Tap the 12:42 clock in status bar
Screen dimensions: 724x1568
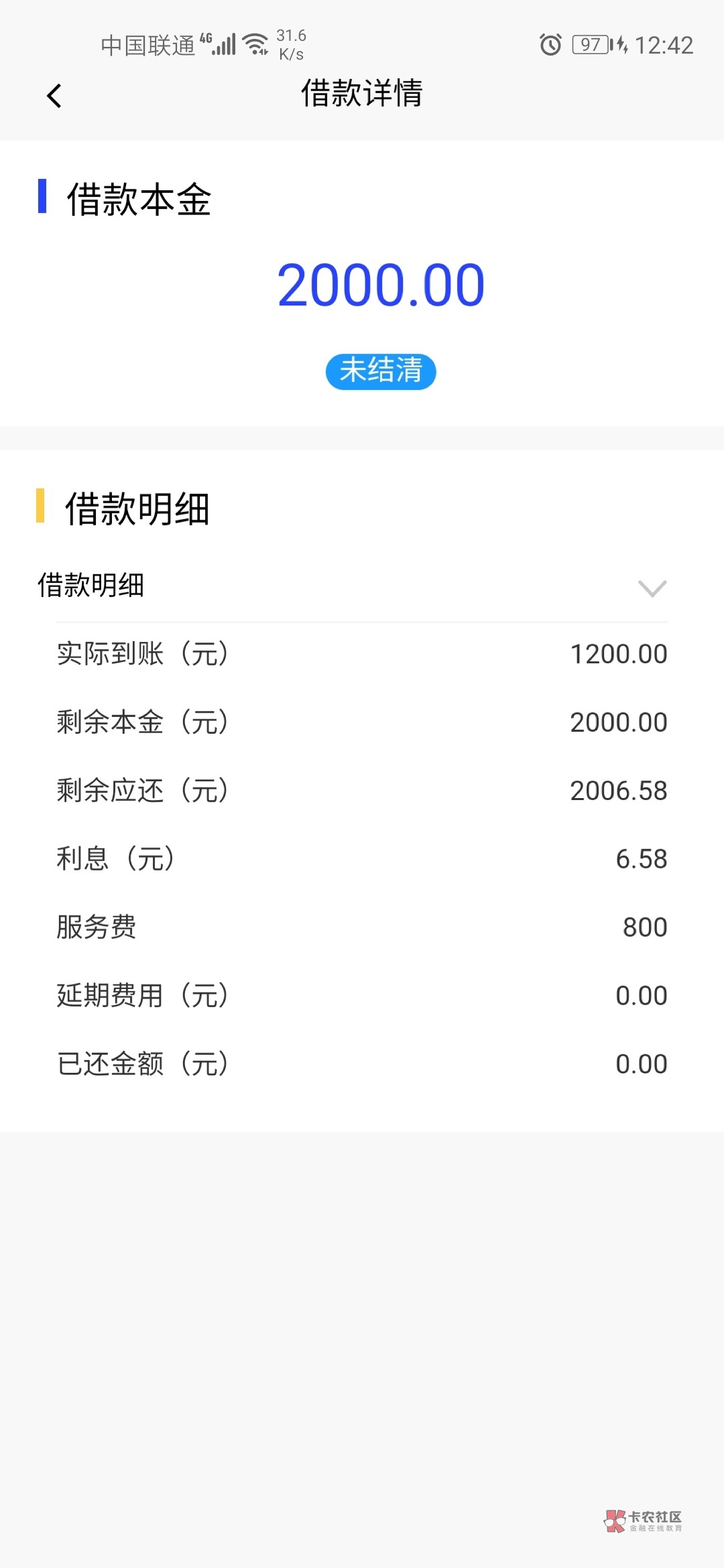[664, 45]
